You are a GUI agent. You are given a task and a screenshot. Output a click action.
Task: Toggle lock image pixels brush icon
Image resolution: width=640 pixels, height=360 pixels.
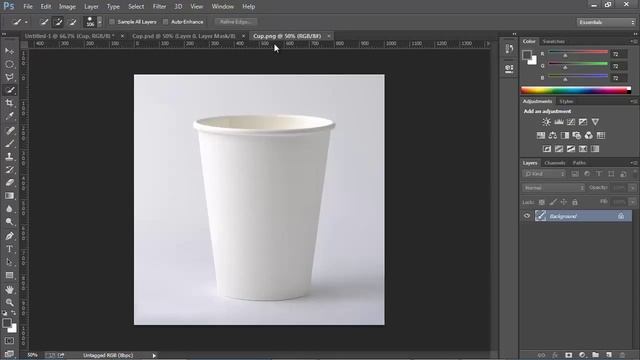pos(553,202)
